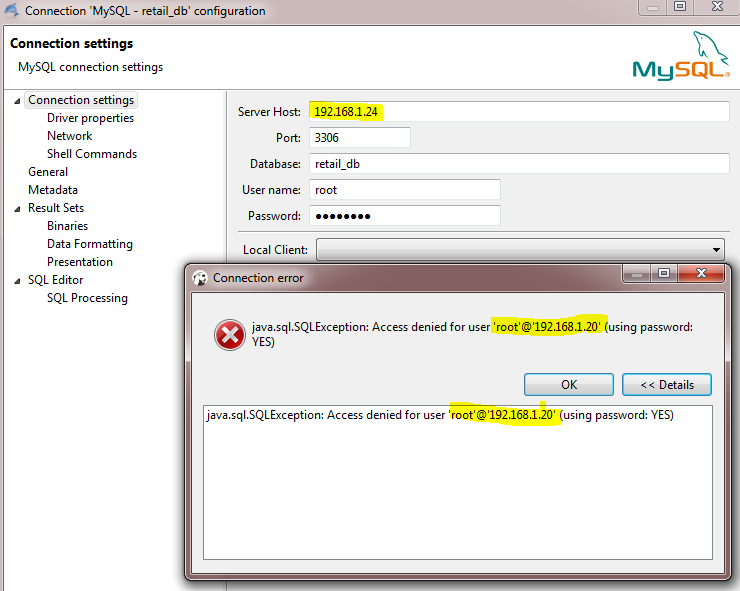Collapse the Connection settings tree node
This screenshot has width=740, height=591.
pos(17,101)
